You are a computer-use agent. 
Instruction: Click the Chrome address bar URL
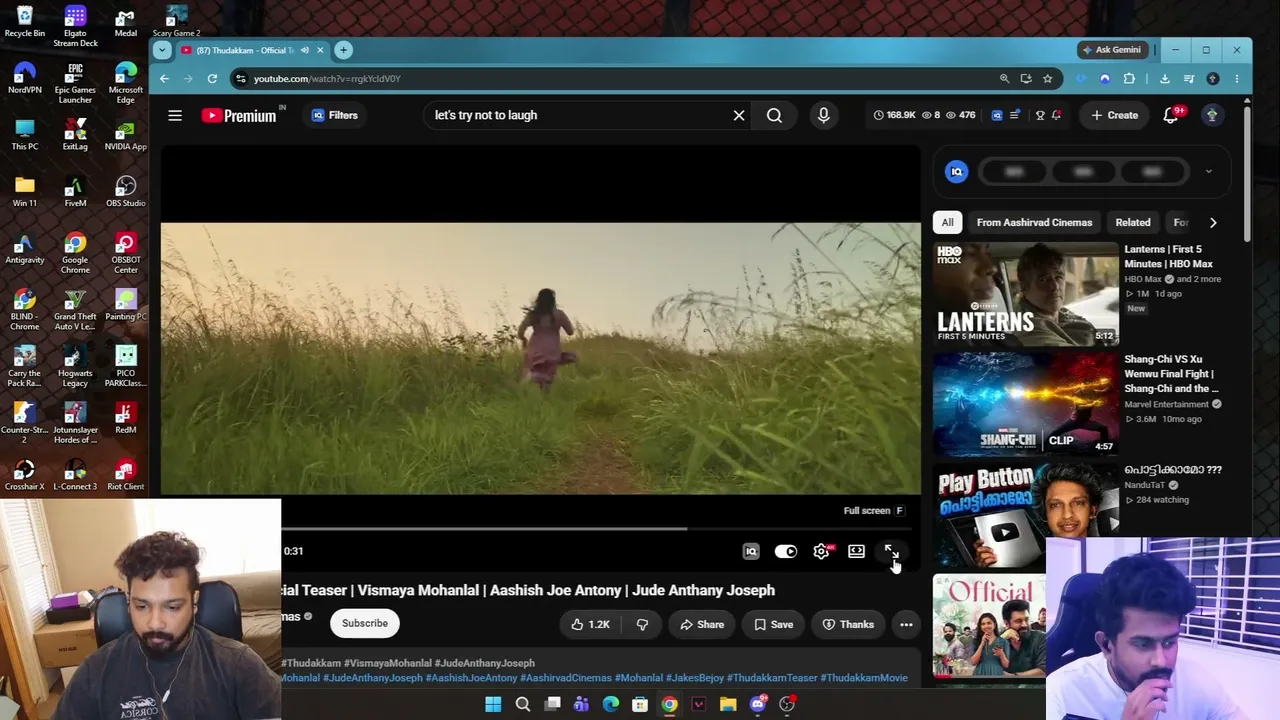327,79
